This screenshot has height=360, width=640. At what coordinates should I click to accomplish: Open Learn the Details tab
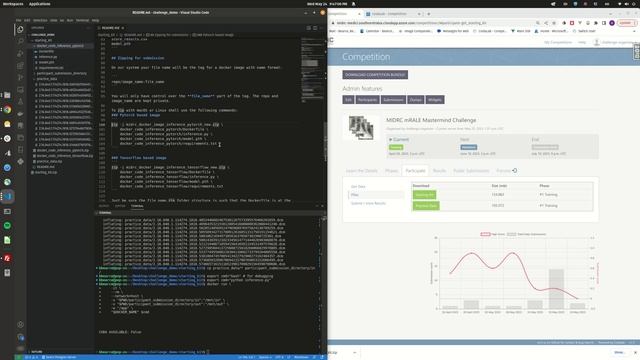point(362,171)
